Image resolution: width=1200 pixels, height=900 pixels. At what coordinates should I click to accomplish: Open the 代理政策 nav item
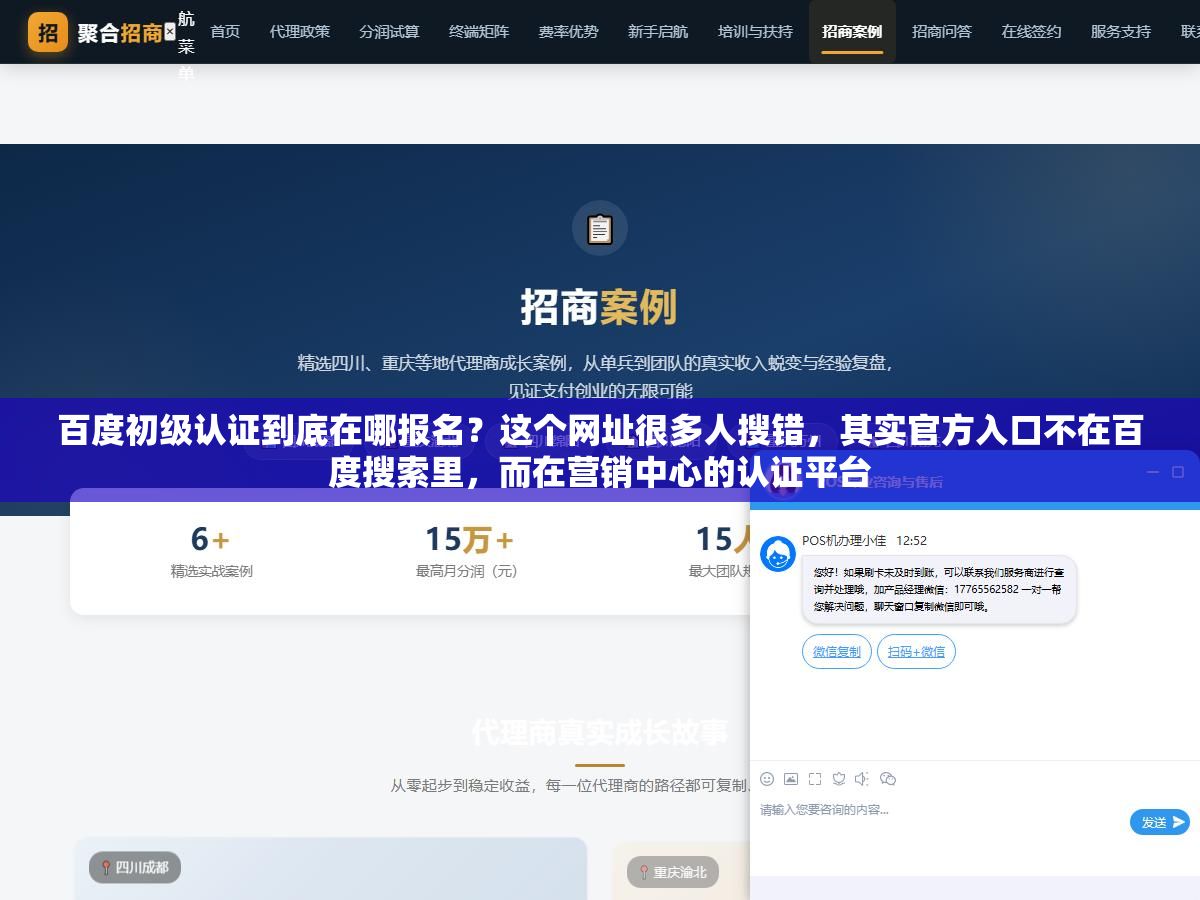[x=299, y=32]
